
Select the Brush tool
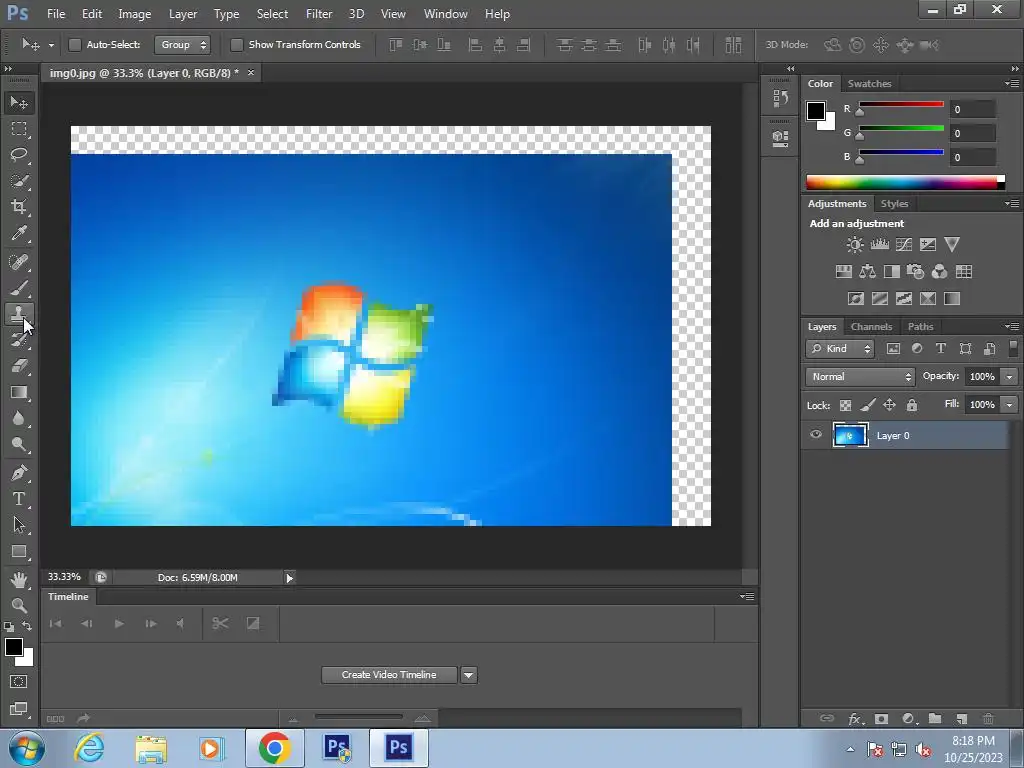pyautogui.click(x=19, y=288)
